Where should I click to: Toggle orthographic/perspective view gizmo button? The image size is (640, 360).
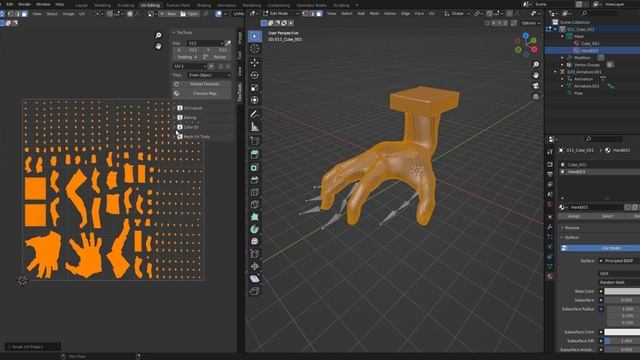(536, 97)
